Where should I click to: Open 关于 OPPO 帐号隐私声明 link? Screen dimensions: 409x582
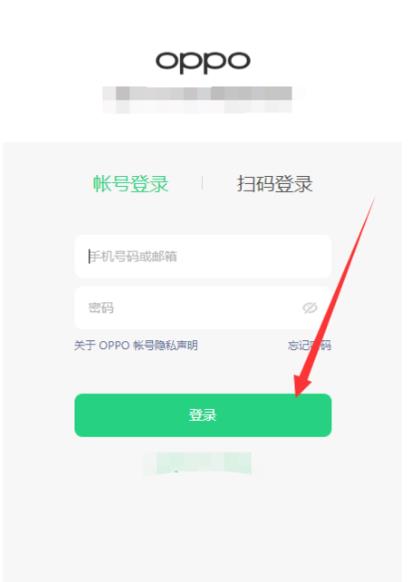coord(136,345)
